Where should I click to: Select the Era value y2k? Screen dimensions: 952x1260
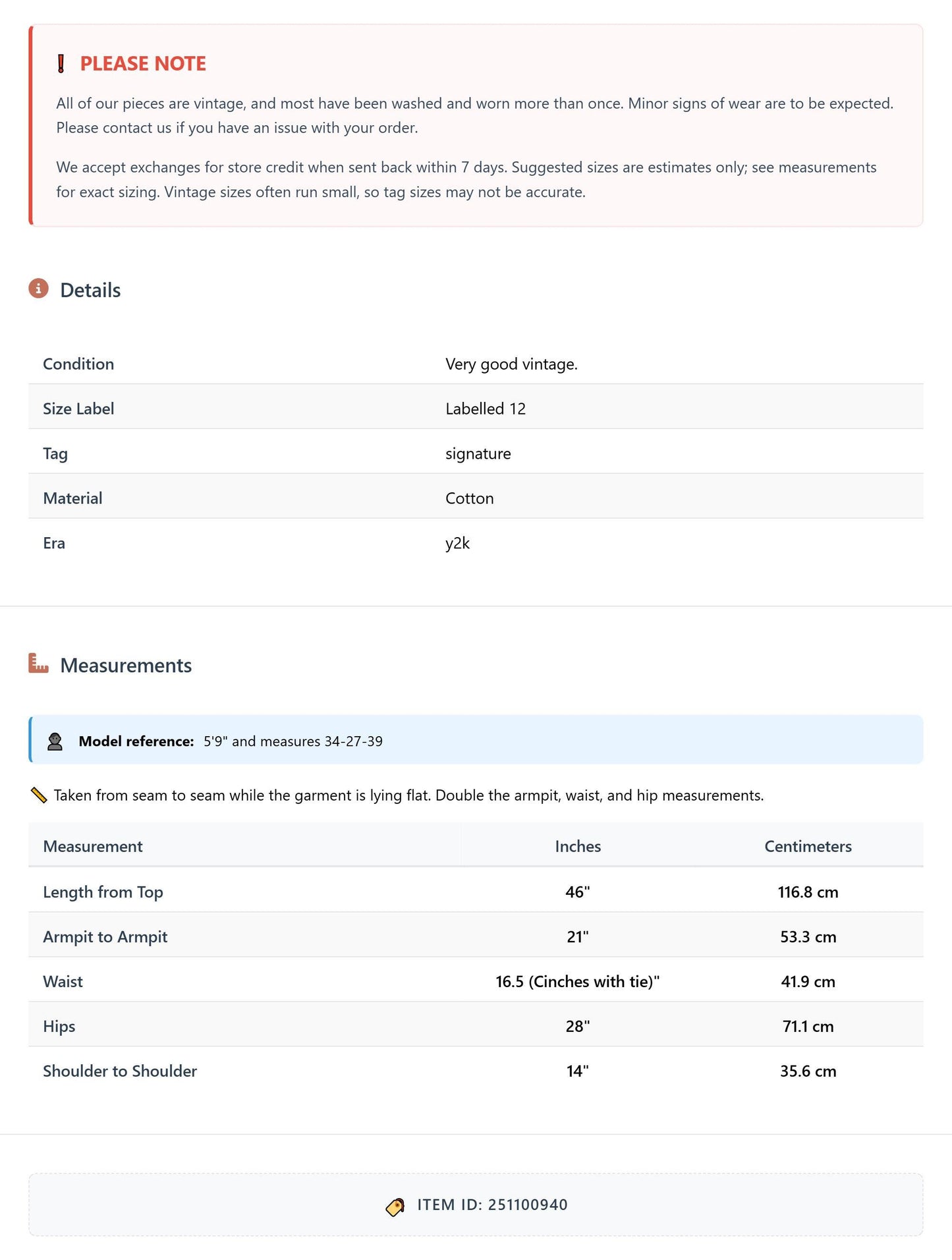457,543
